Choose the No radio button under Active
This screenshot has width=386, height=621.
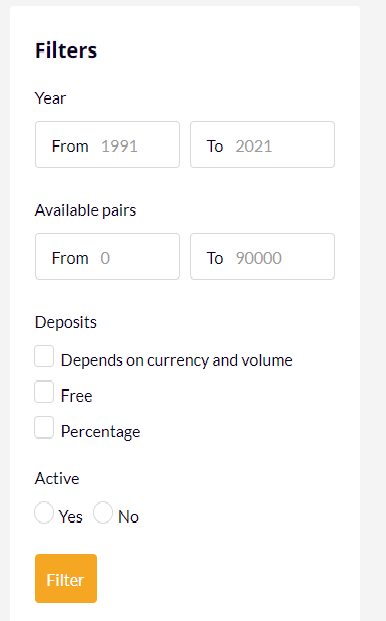point(103,512)
